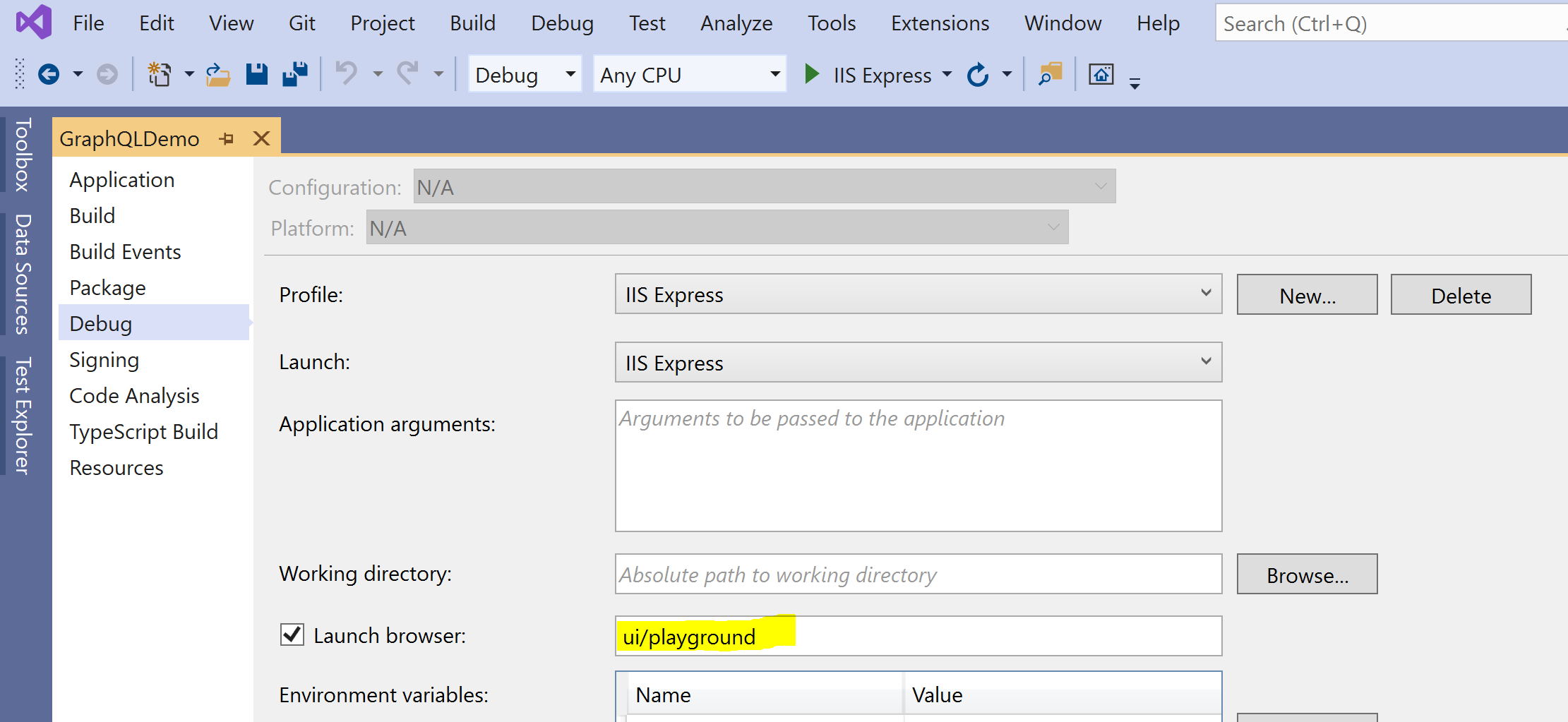Switch to the Resources page
The image size is (1568, 722).
click(x=116, y=467)
